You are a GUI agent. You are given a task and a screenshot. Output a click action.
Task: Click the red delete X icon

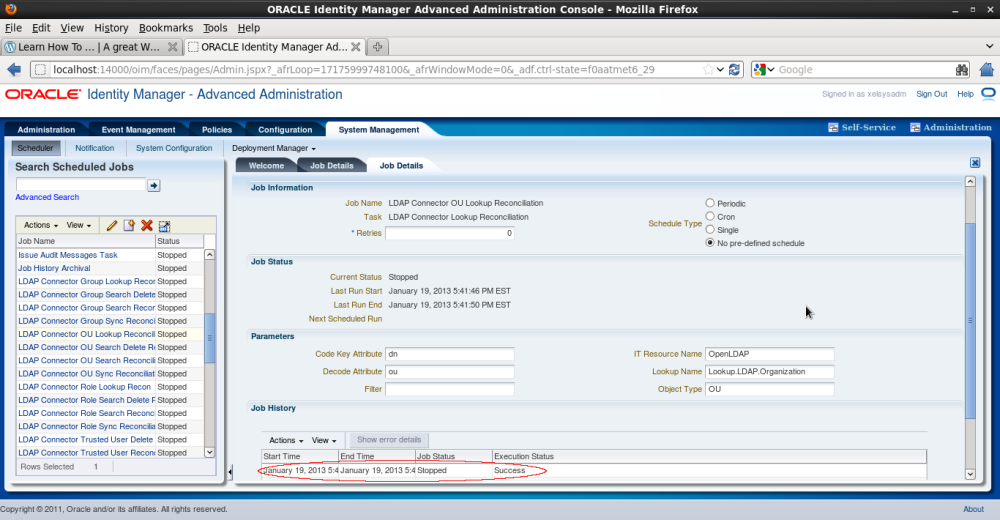point(147,225)
